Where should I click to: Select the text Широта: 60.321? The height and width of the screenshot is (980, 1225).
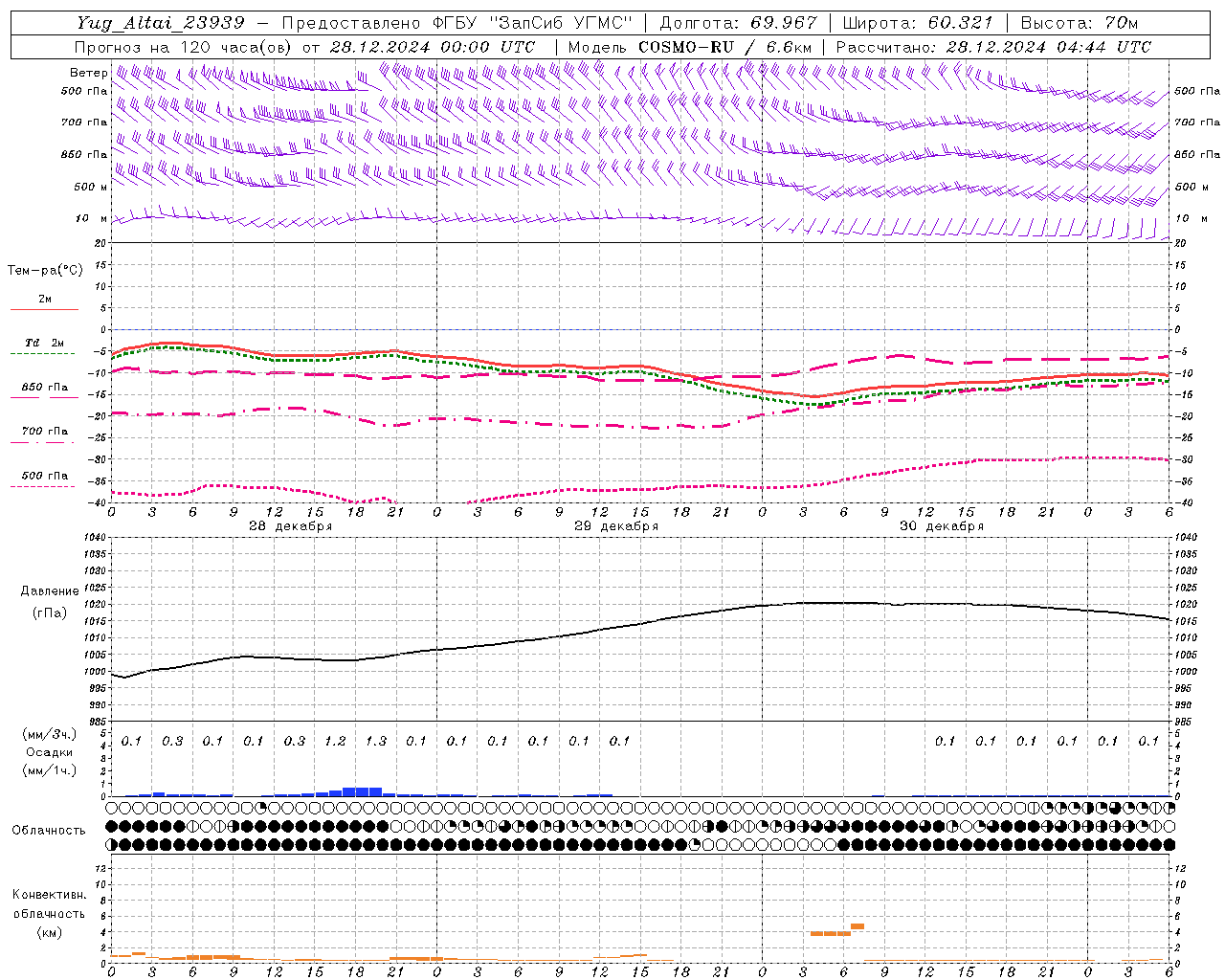click(x=918, y=23)
